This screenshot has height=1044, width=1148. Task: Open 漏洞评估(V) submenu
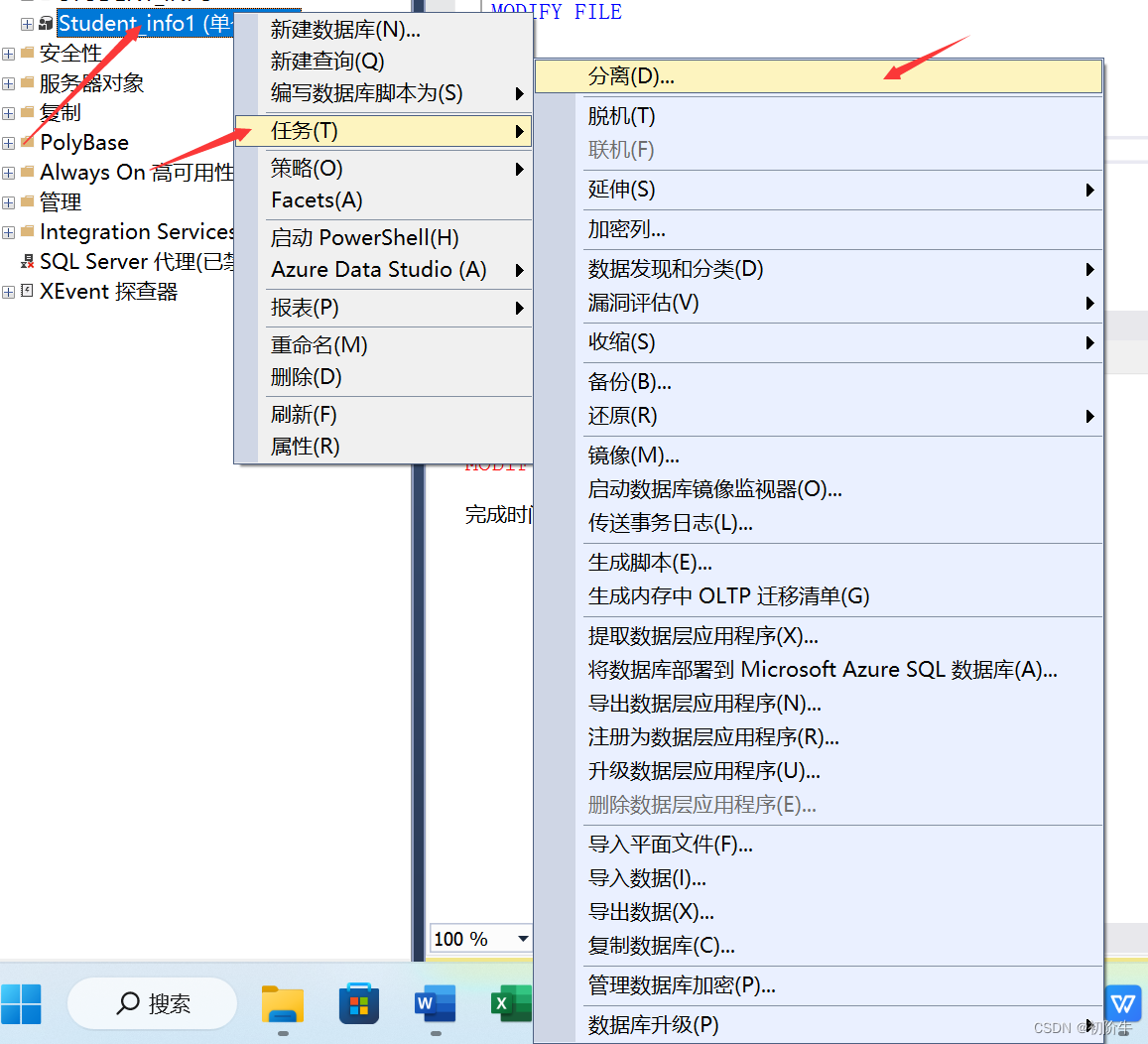coord(819,303)
